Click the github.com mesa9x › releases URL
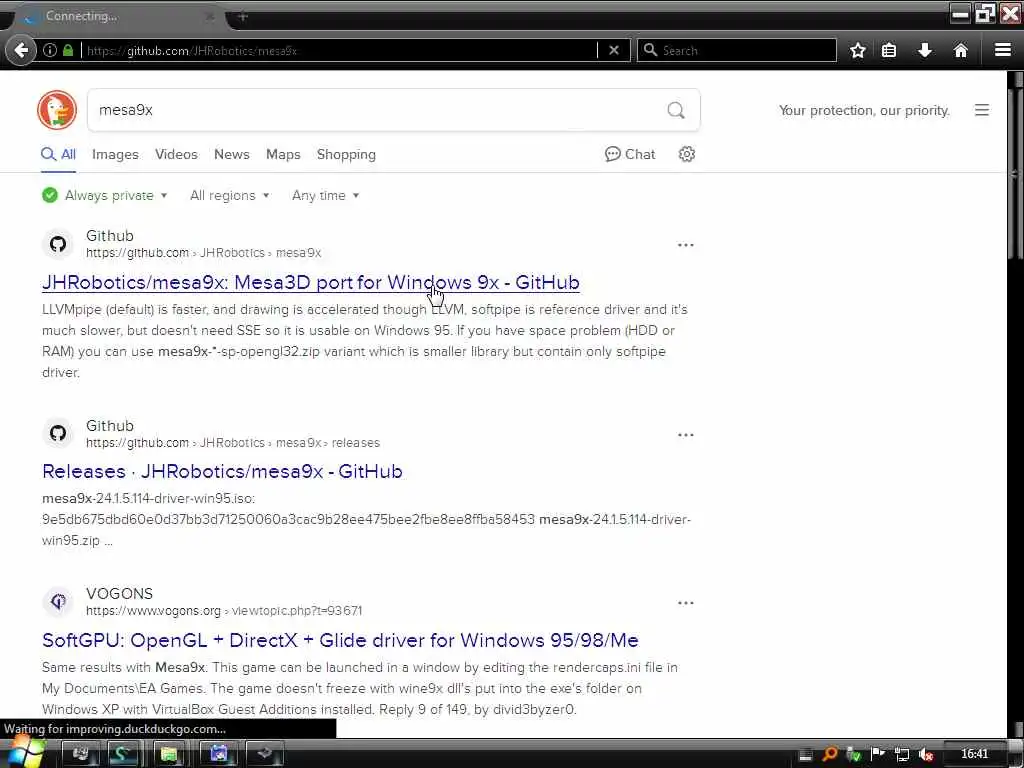 (x=233, y=443)
